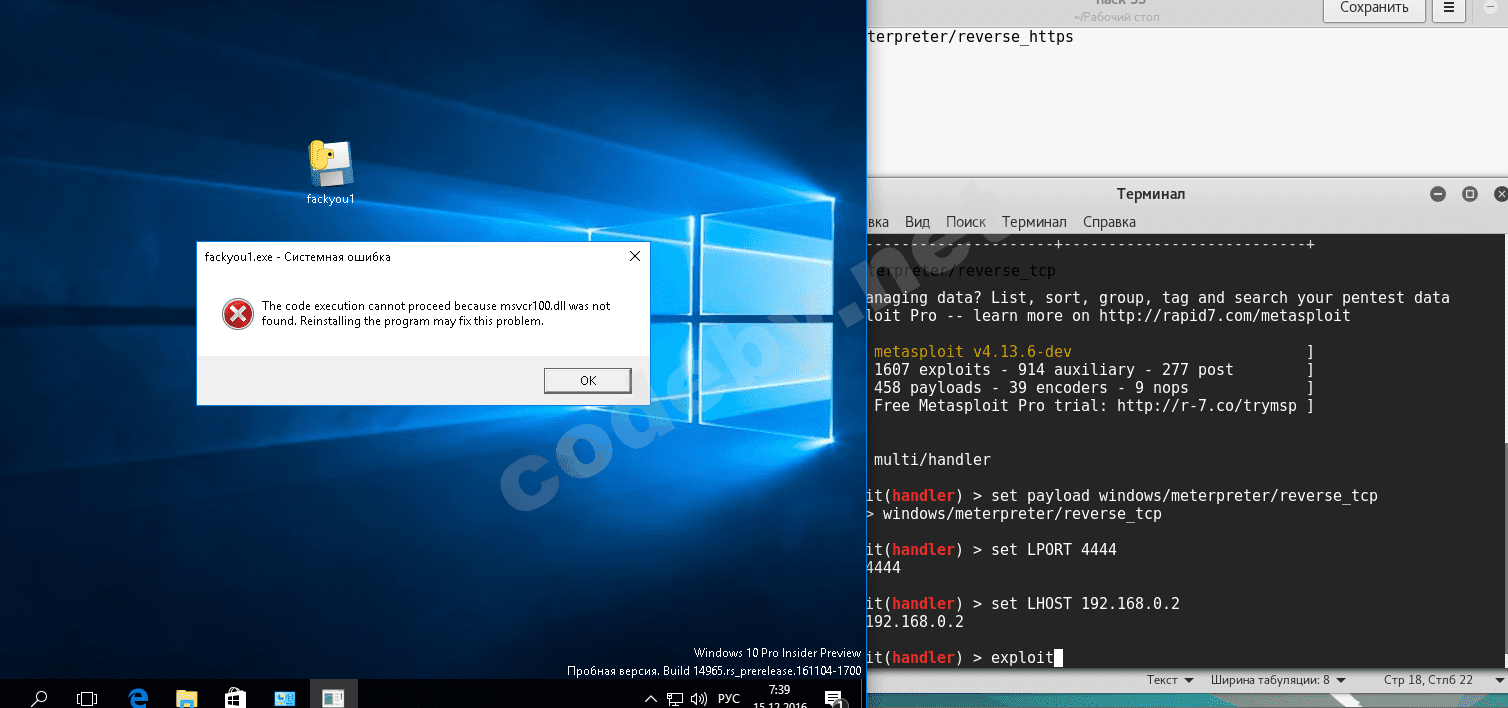Open the Текст syntax dropdown in status bar
The image size is (1508, 708).
pyautogui.click(x=1169, y=680)
